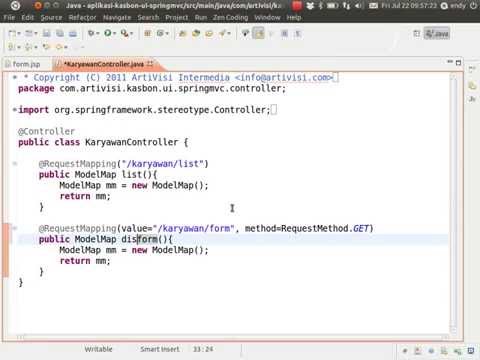480x360 pixels.
Task: Click the Search flashlight toolbar icon
Action: tap(222, 33)
